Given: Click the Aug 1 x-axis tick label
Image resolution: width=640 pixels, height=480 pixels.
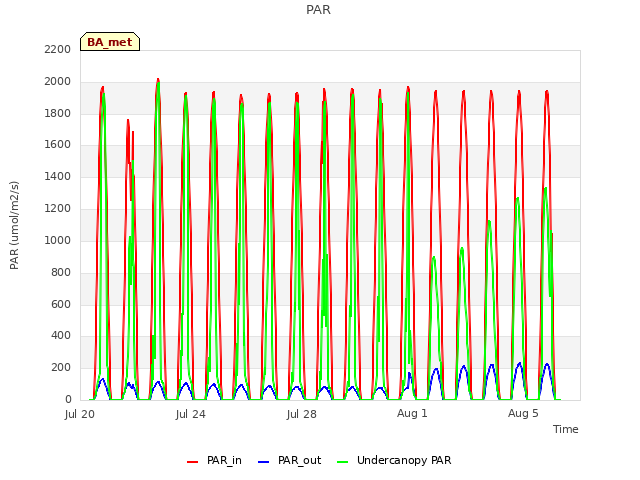Looking at the screenshot, I should coord(412,413).
